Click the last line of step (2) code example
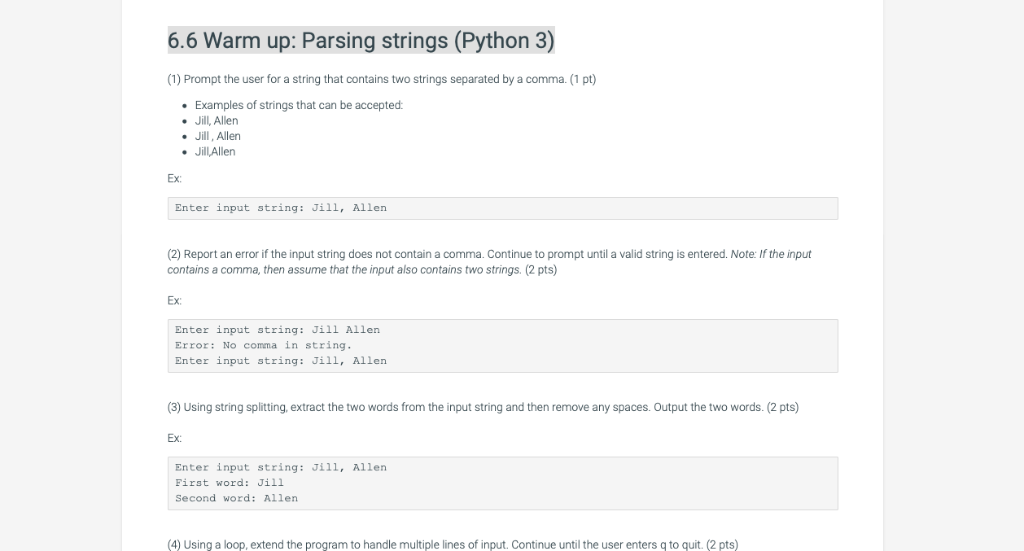This screenshot has width=1024, height=551. click(x=280, y=360)
